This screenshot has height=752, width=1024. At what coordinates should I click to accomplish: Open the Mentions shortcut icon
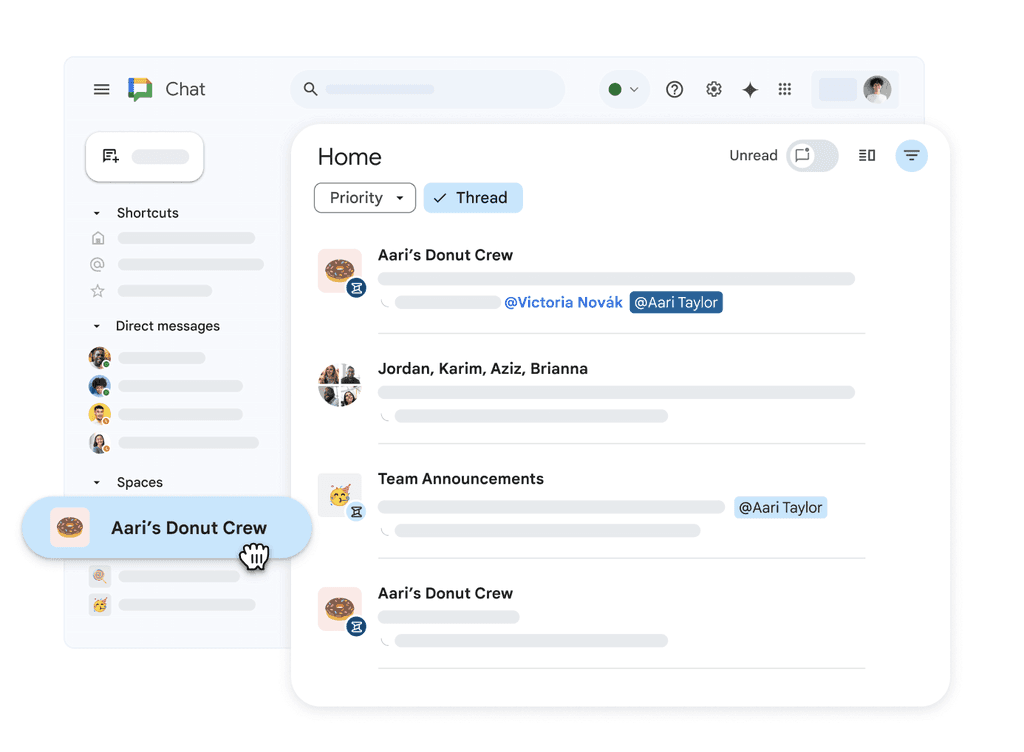point(97,264)
